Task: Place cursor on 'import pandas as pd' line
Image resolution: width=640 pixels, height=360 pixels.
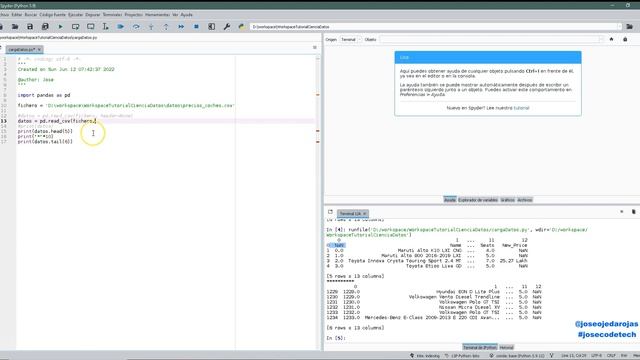Action: click(x=44, y=95)
